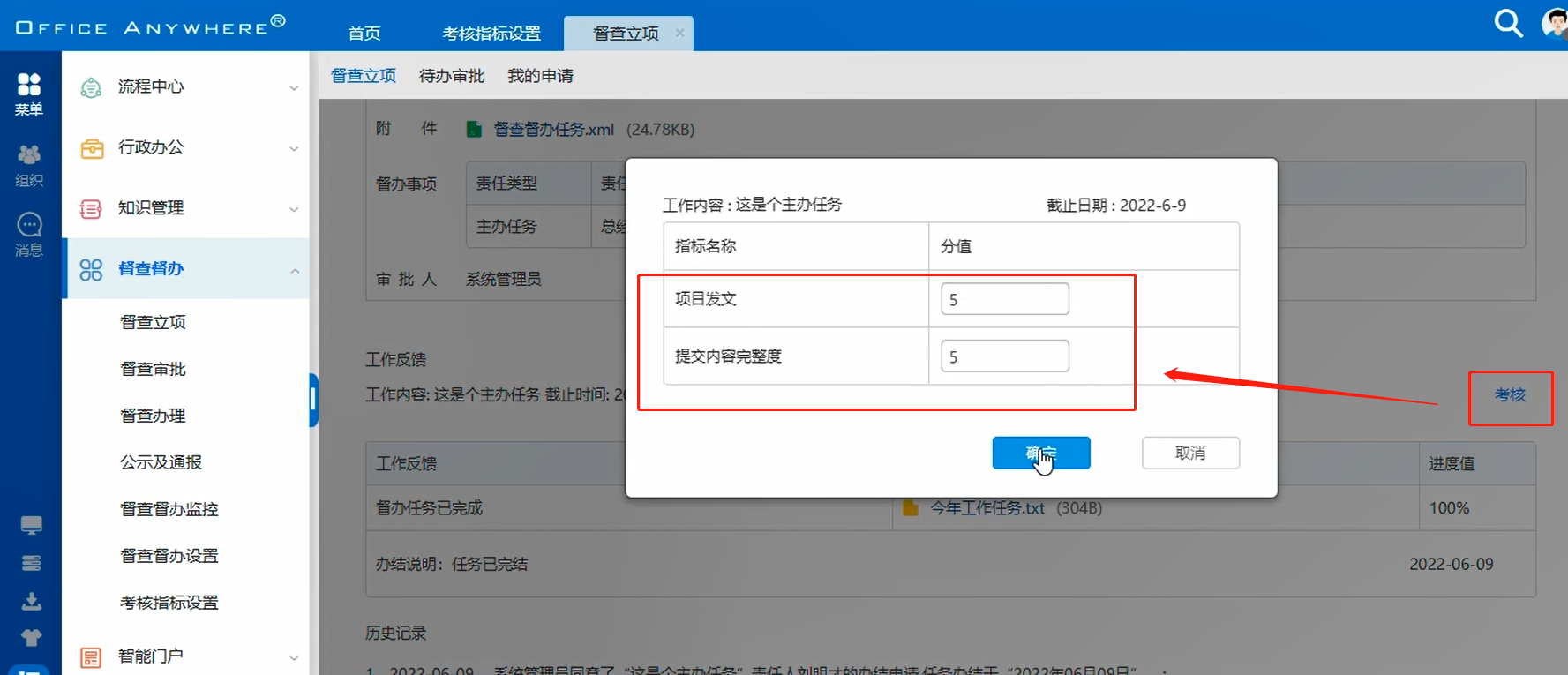This screenshot has width=1568, height=675.
Task: Switch to the 考核指标设置 tab
Action: click(x=491, y=34)
